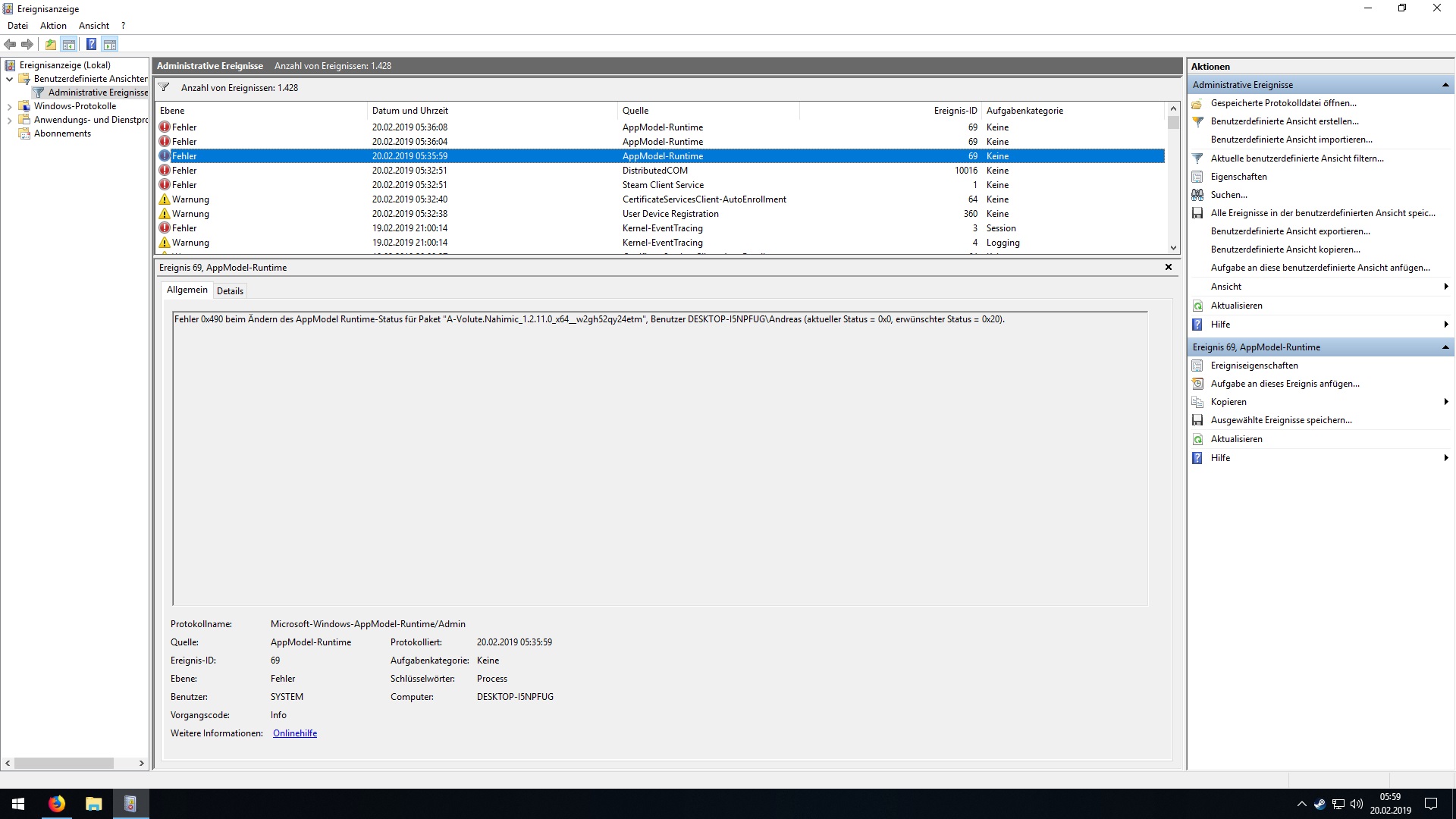Click filter current custom view action

click(1297, 158)
